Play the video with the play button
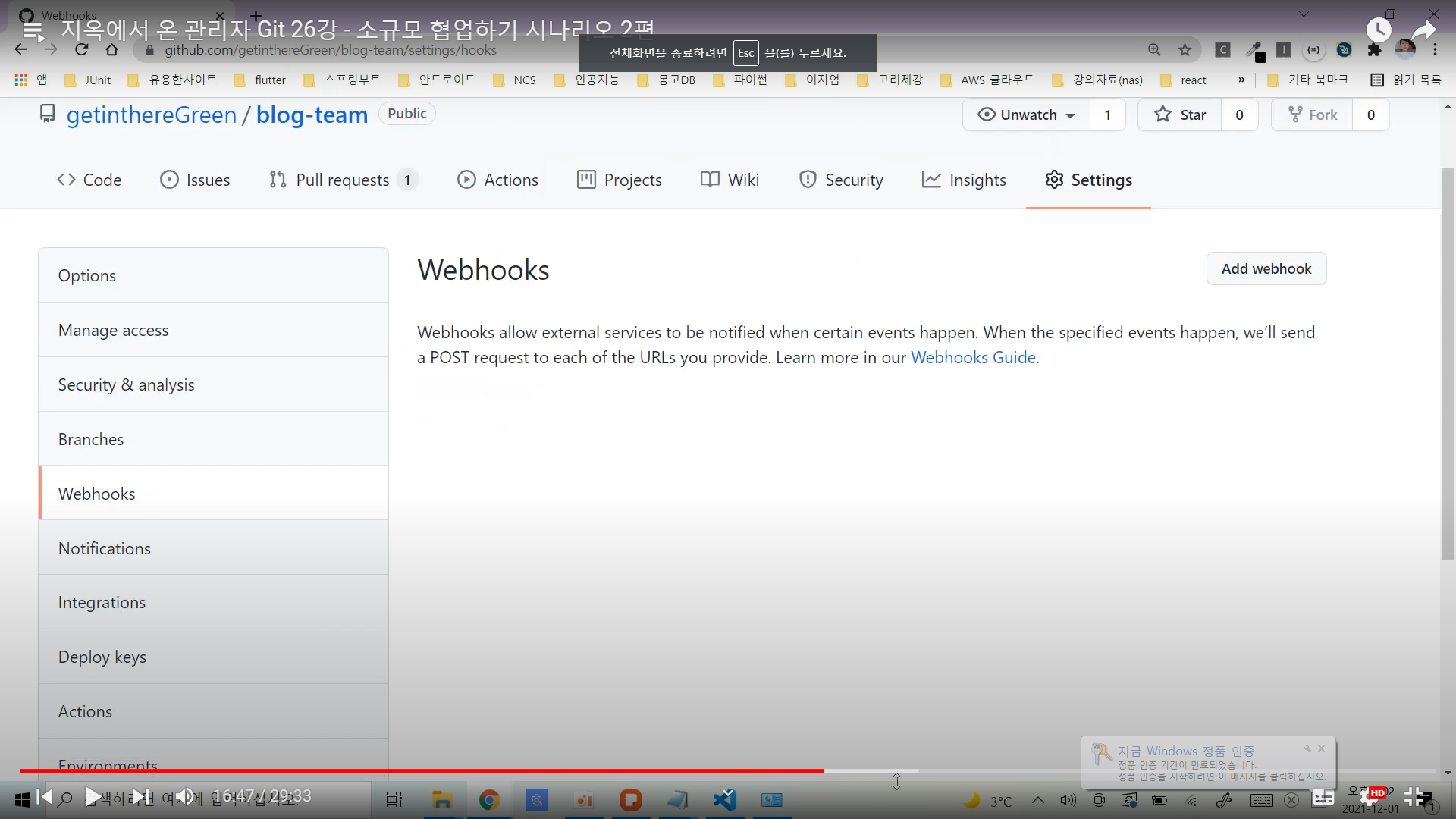Image resolution: width=1456 pixels, height=819 pixels. pos(91,797)
